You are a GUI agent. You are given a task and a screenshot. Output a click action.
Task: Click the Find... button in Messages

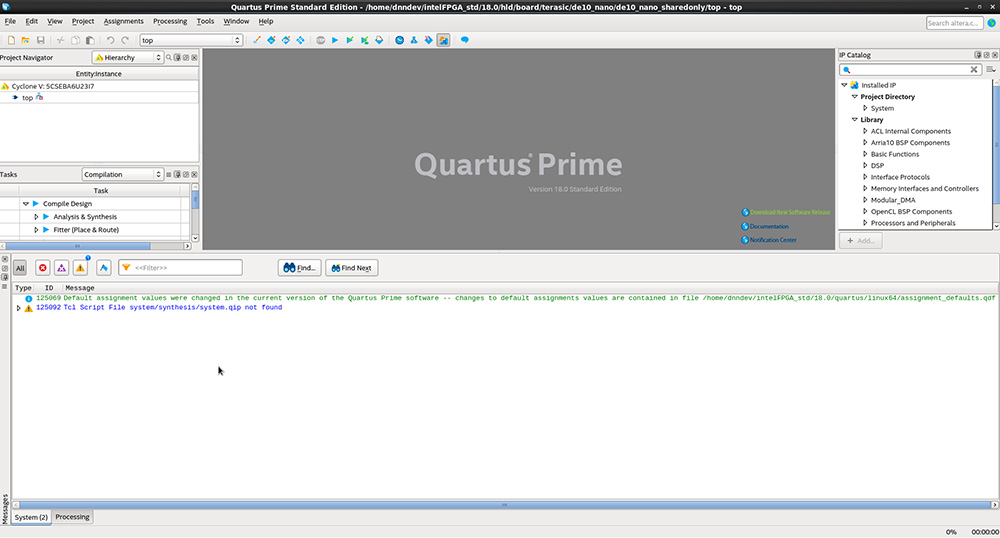pos(299,268)
